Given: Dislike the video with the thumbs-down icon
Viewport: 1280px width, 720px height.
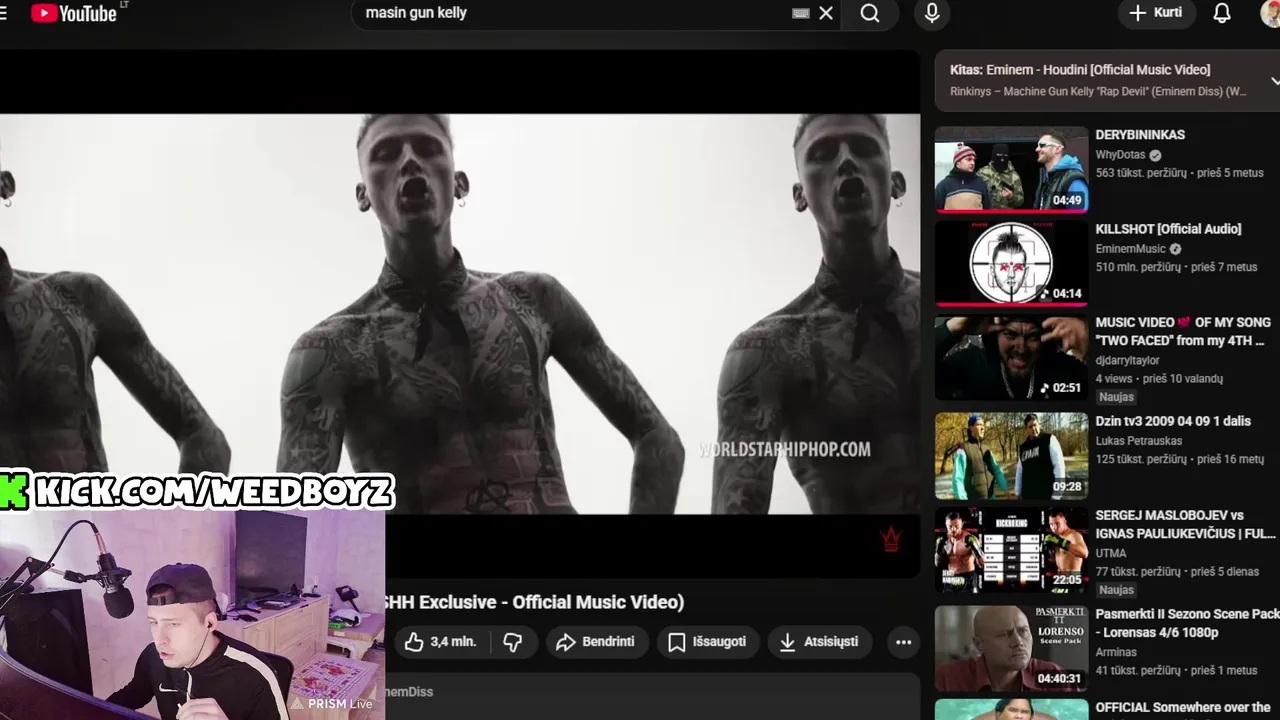Looking at the screenshot, I should (513, 642).
